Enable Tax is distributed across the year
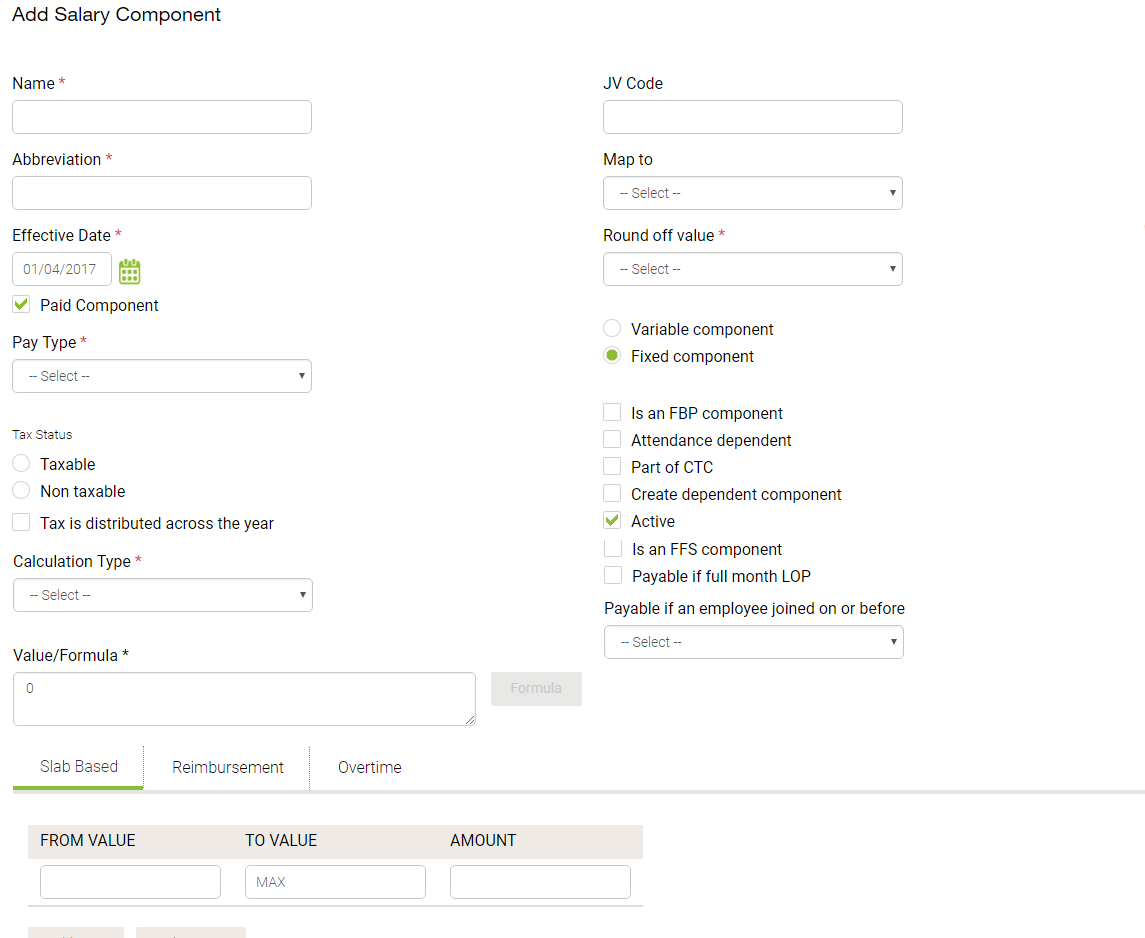 point(20,522)
